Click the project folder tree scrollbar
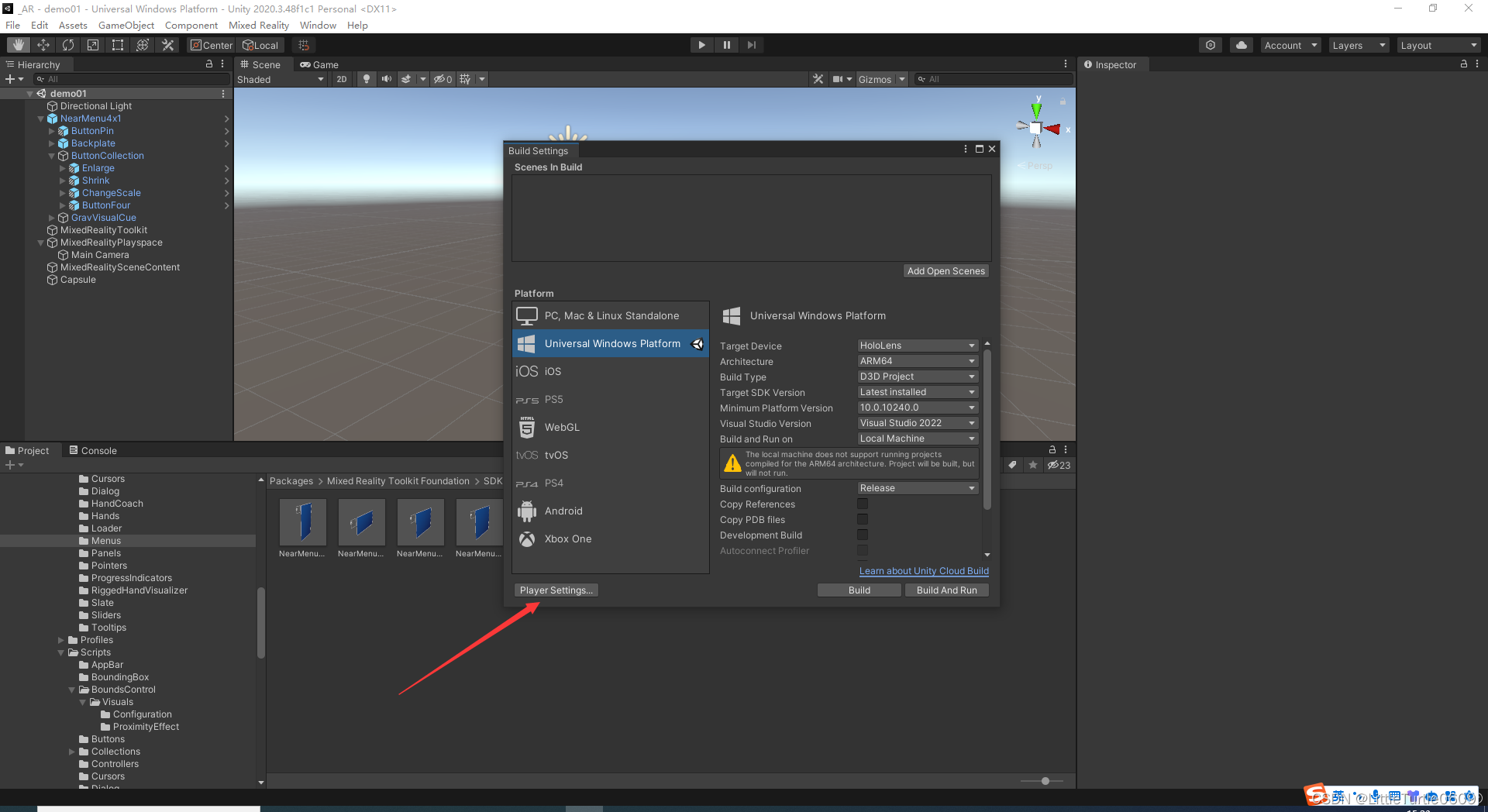 pyautogui.click(x=261, y=622)
